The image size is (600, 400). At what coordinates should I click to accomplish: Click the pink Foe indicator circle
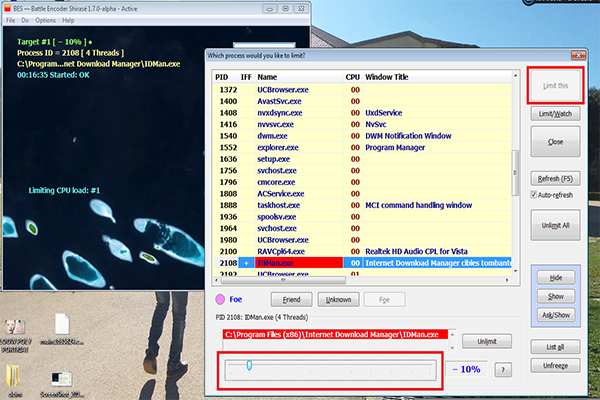click(220, 299)
